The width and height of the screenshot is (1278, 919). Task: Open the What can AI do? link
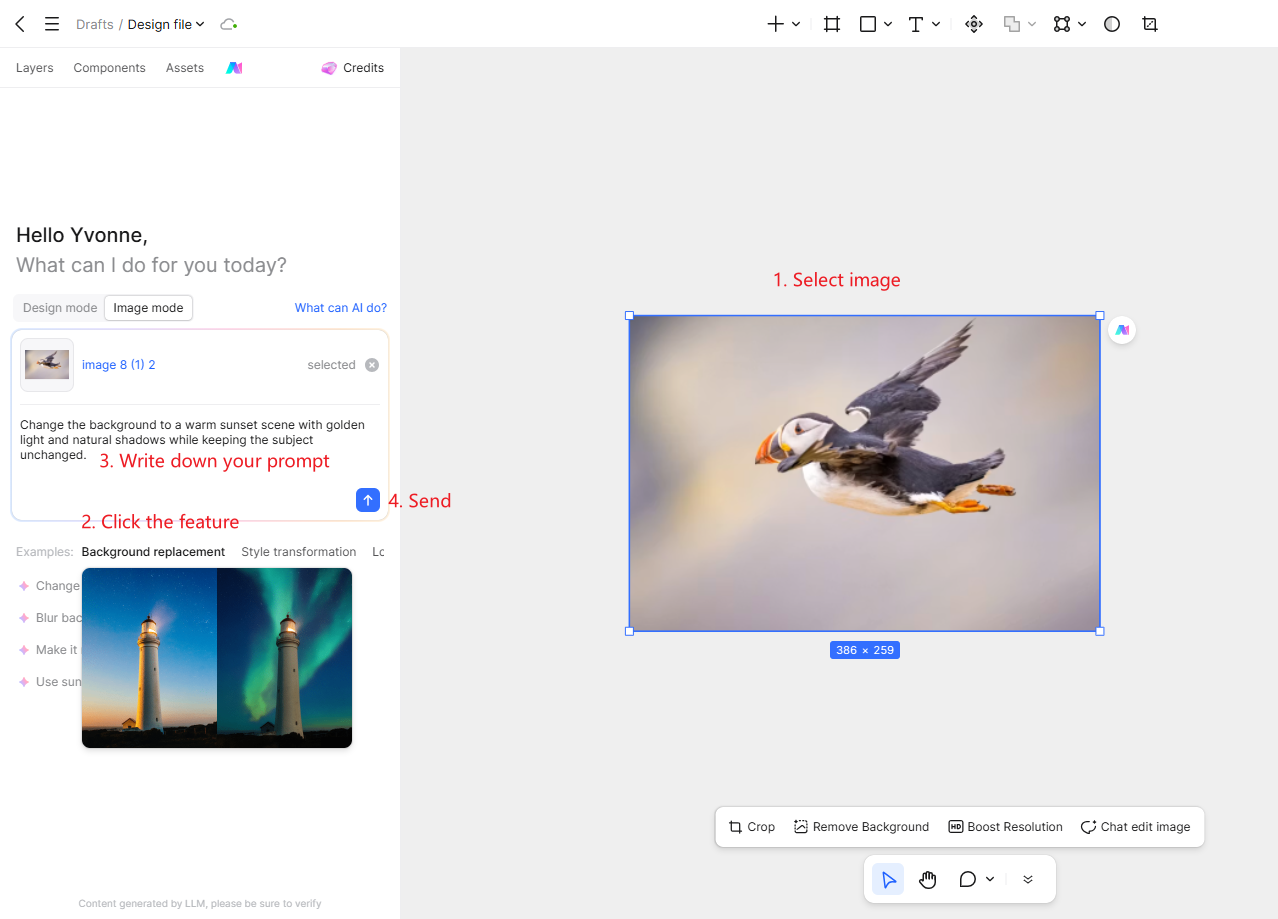(341, 308)
